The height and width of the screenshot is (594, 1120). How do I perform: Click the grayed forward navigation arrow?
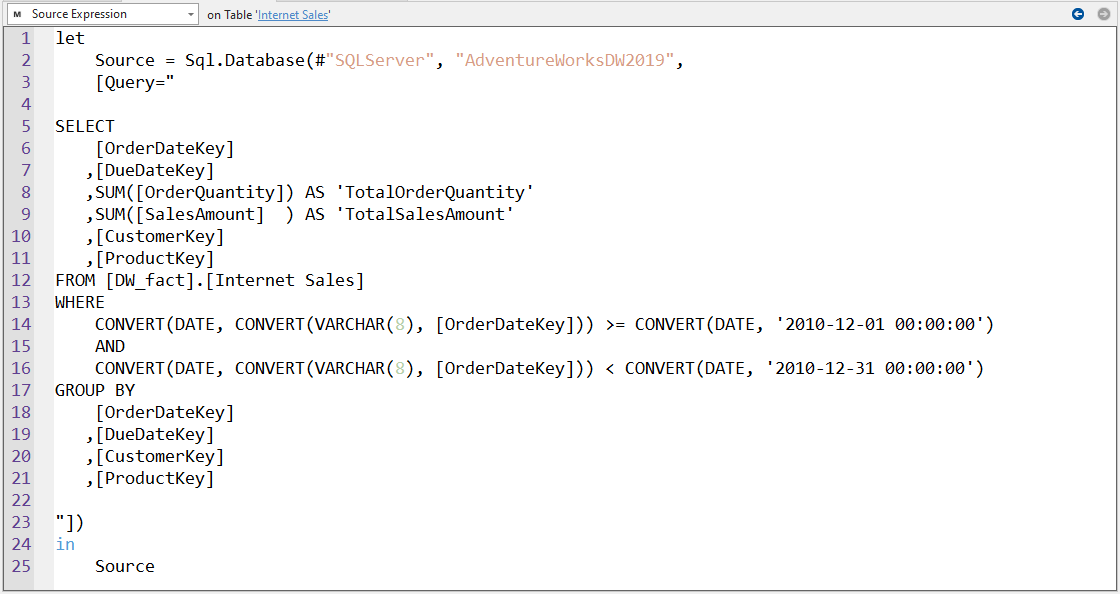coord(1104,14)
